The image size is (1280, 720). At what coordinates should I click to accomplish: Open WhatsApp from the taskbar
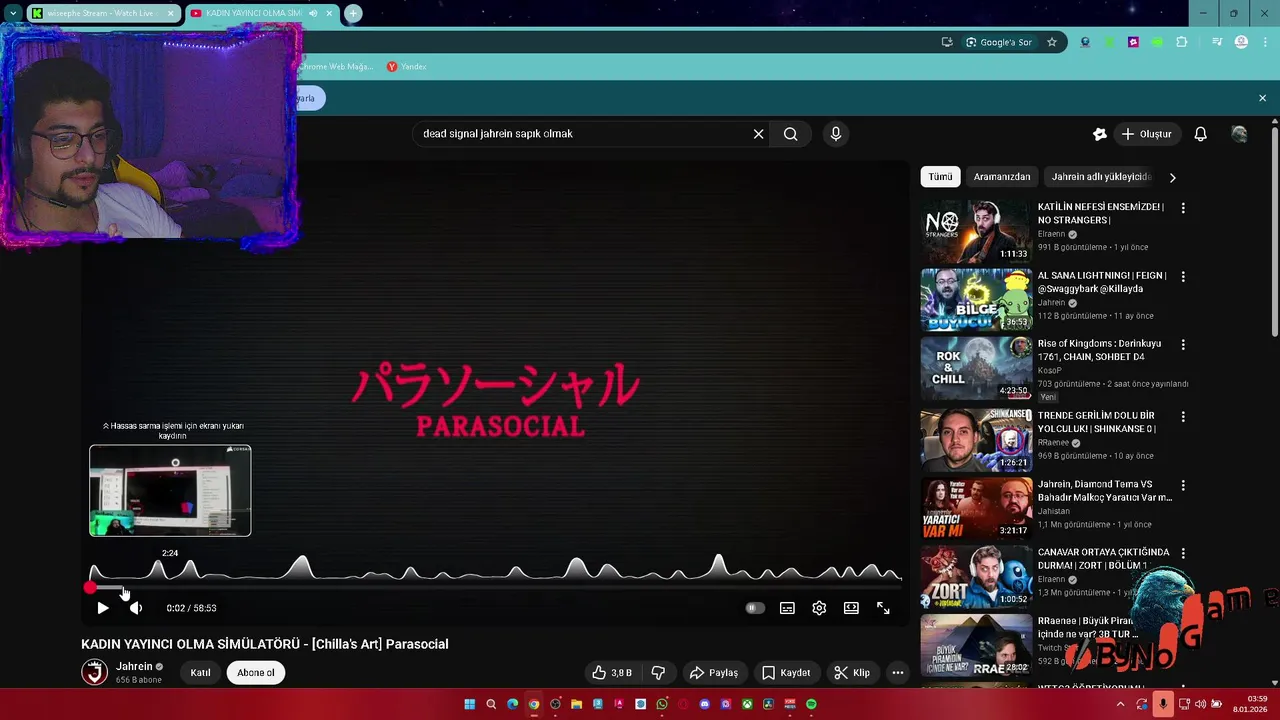click(662, 704)
